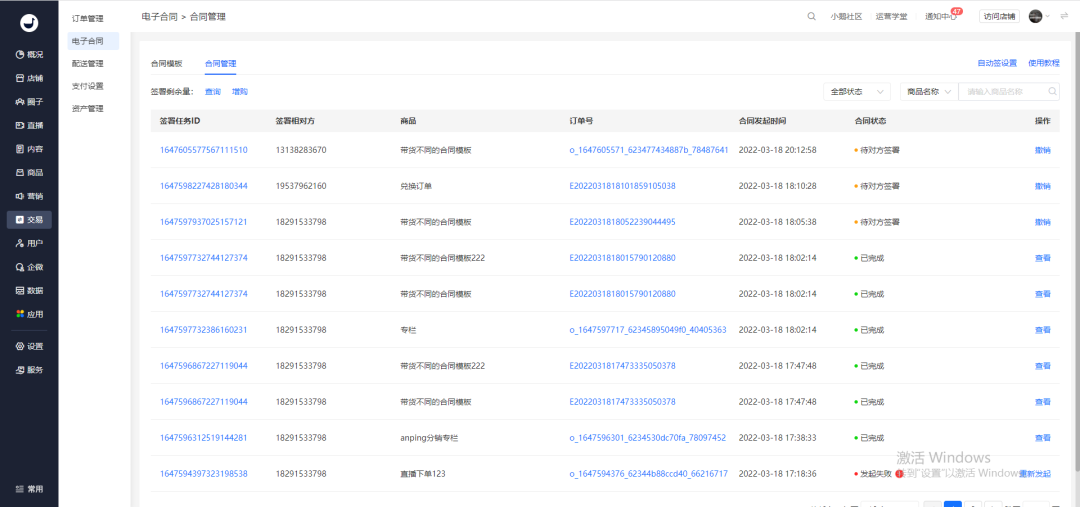Open 数据 data in the sidebar
Screen dimensions: 1080x507
pos(29,291)
